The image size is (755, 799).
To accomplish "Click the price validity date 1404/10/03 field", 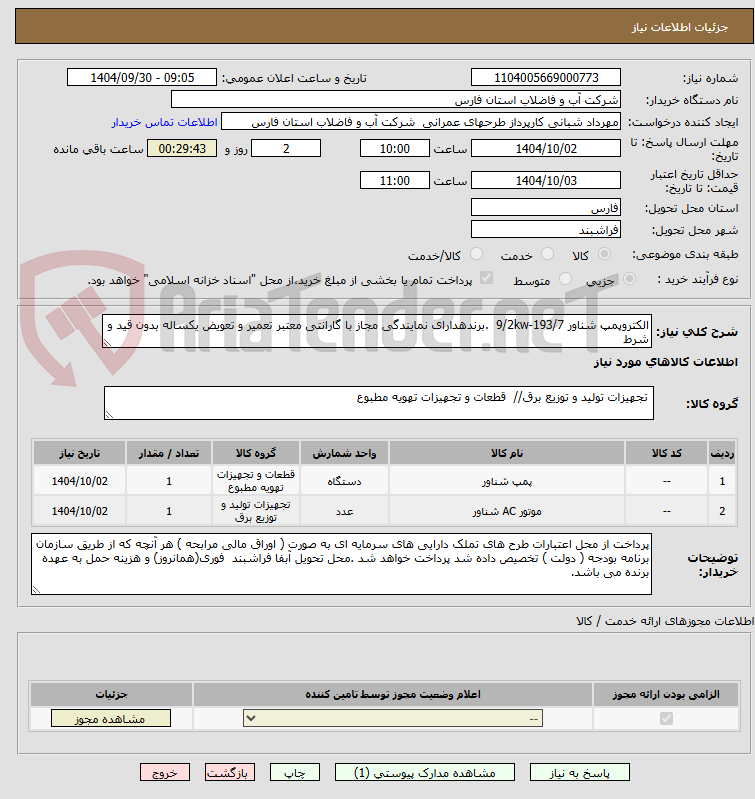I will (x=546, y=180).
